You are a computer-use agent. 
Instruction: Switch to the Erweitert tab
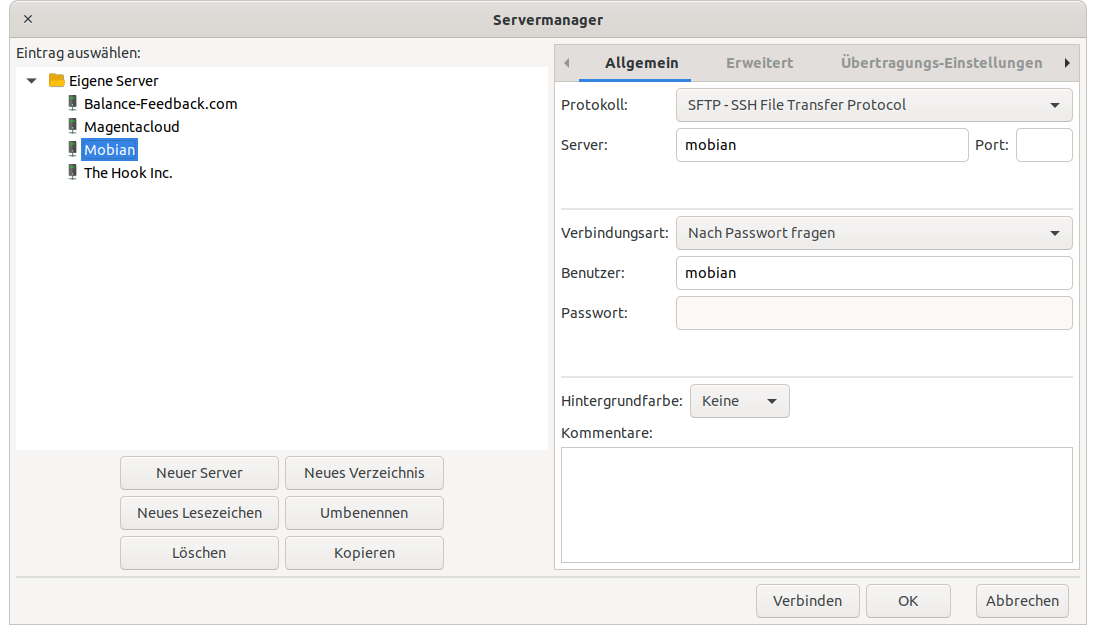pyautogui.click(x=759, y=63)
